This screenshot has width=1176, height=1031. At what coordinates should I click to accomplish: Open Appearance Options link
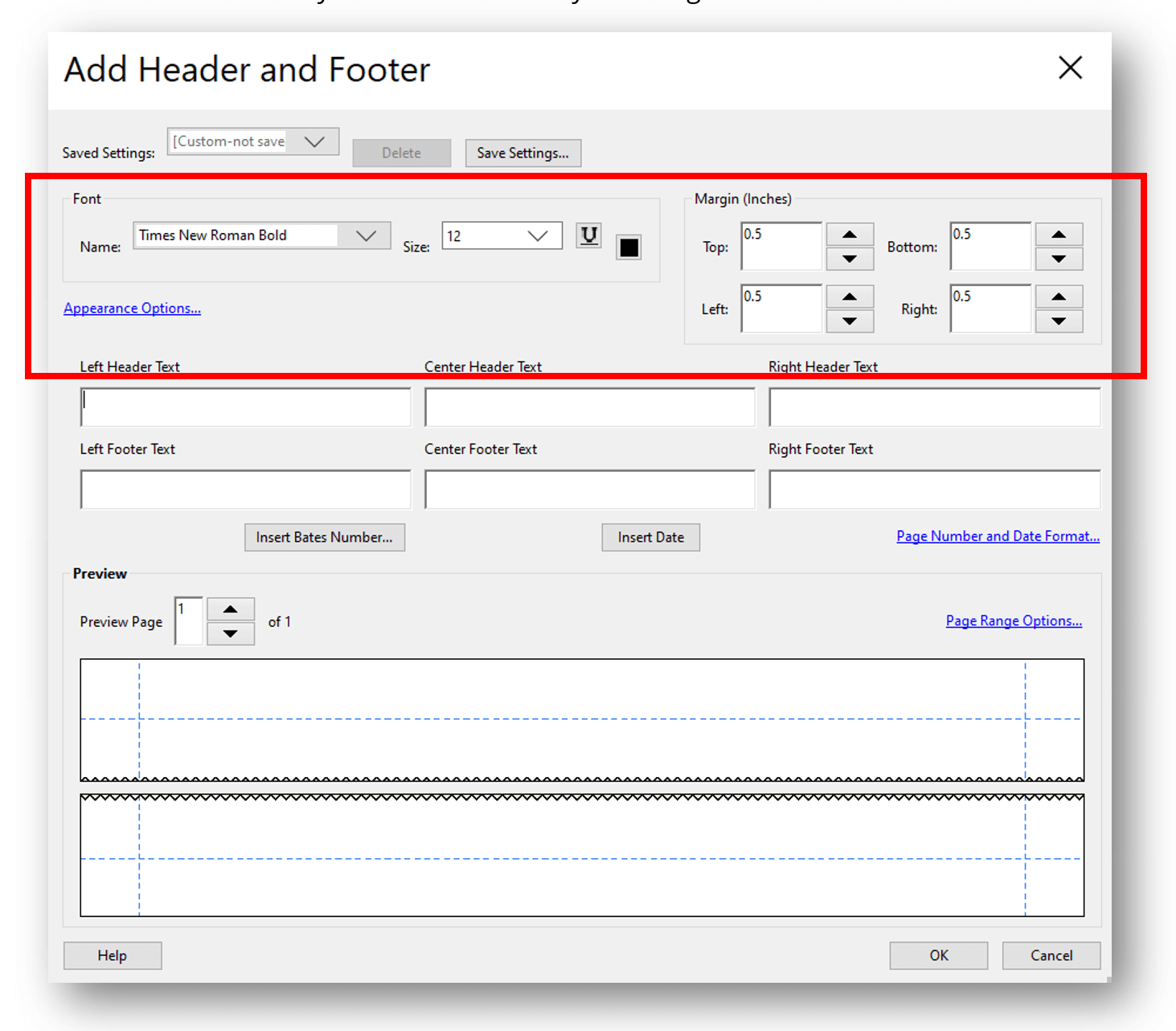132,309
